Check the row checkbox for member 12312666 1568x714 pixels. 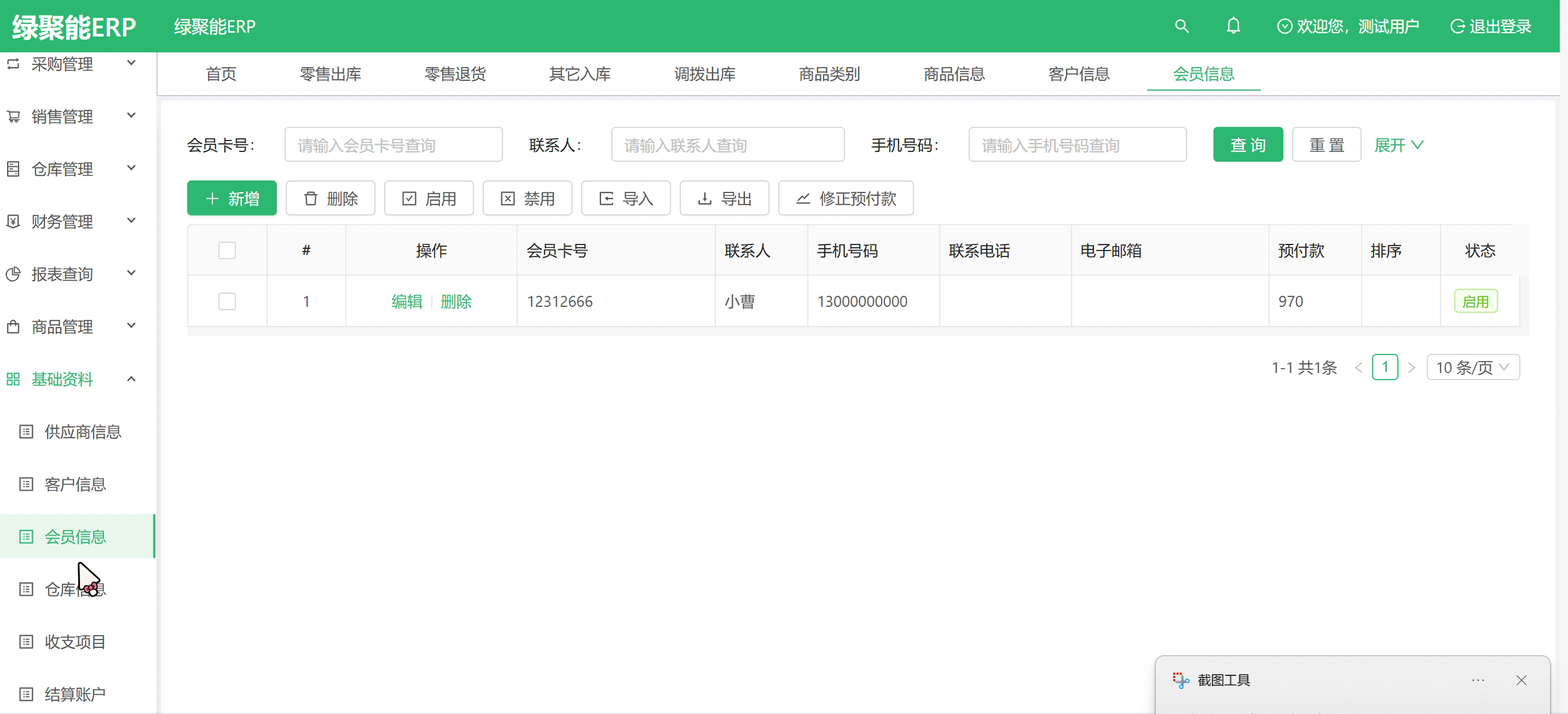pyautogui.click(x=227, y=301)
